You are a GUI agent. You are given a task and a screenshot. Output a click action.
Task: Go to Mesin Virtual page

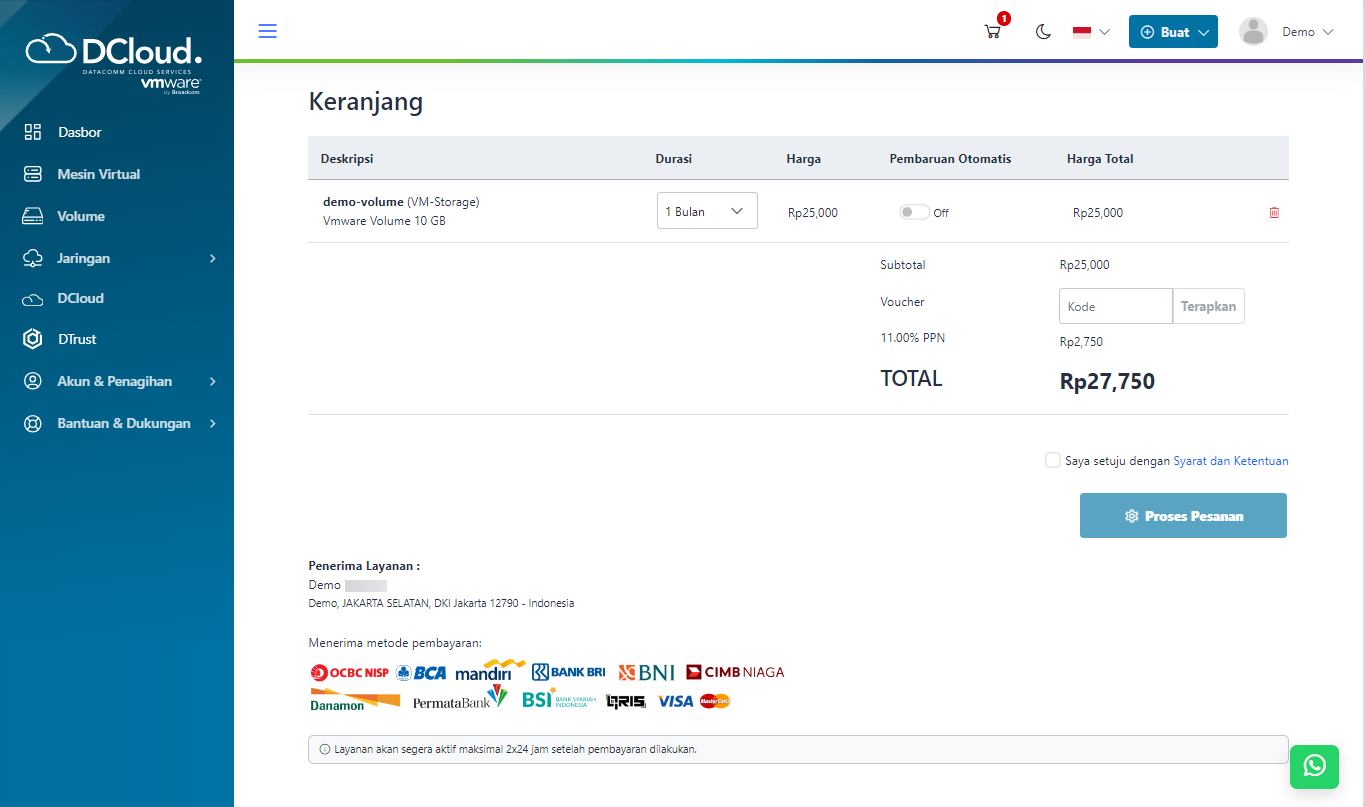point(98,174)
